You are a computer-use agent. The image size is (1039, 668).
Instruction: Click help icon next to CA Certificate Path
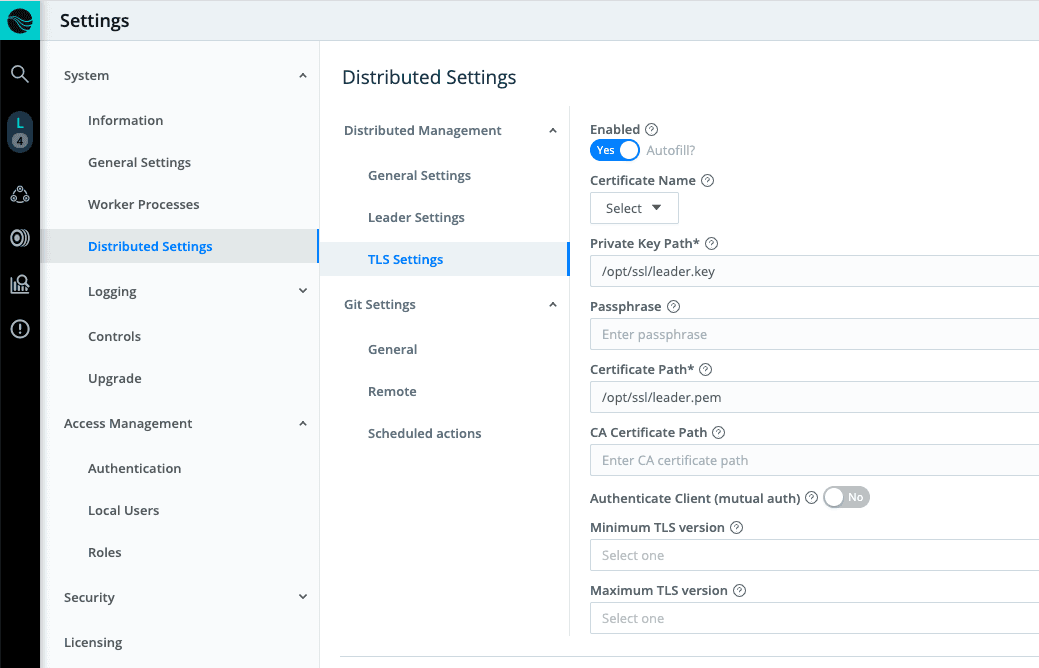(x=718, y=433)
